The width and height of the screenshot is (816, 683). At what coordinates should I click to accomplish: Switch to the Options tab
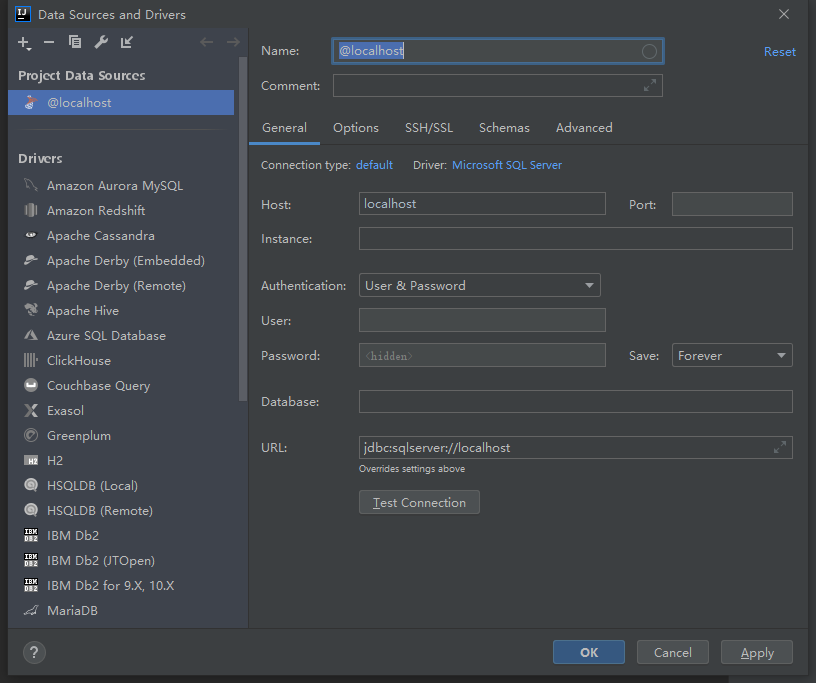[x=356, y=128]
